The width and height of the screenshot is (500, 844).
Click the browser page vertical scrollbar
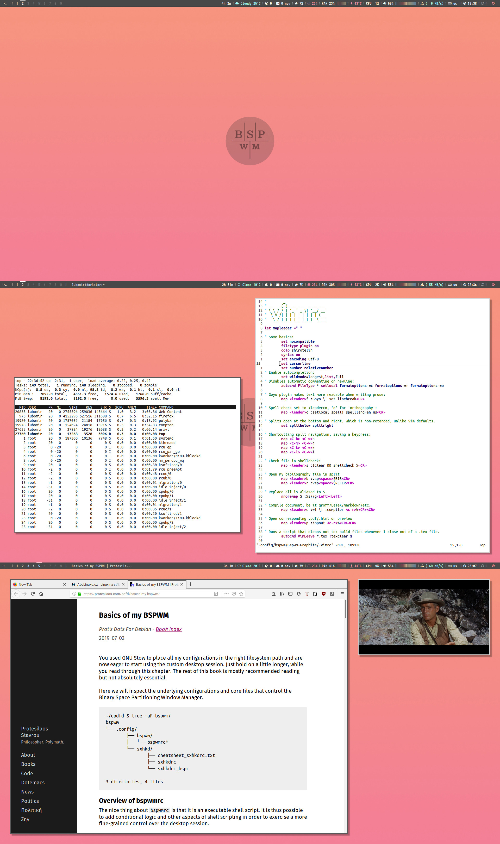click(x=345, y=716)
